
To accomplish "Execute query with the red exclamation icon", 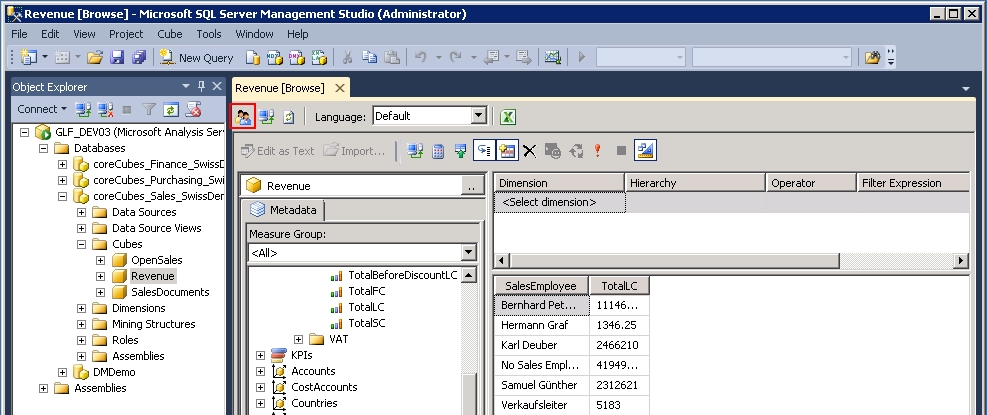I will click(597, 151).
